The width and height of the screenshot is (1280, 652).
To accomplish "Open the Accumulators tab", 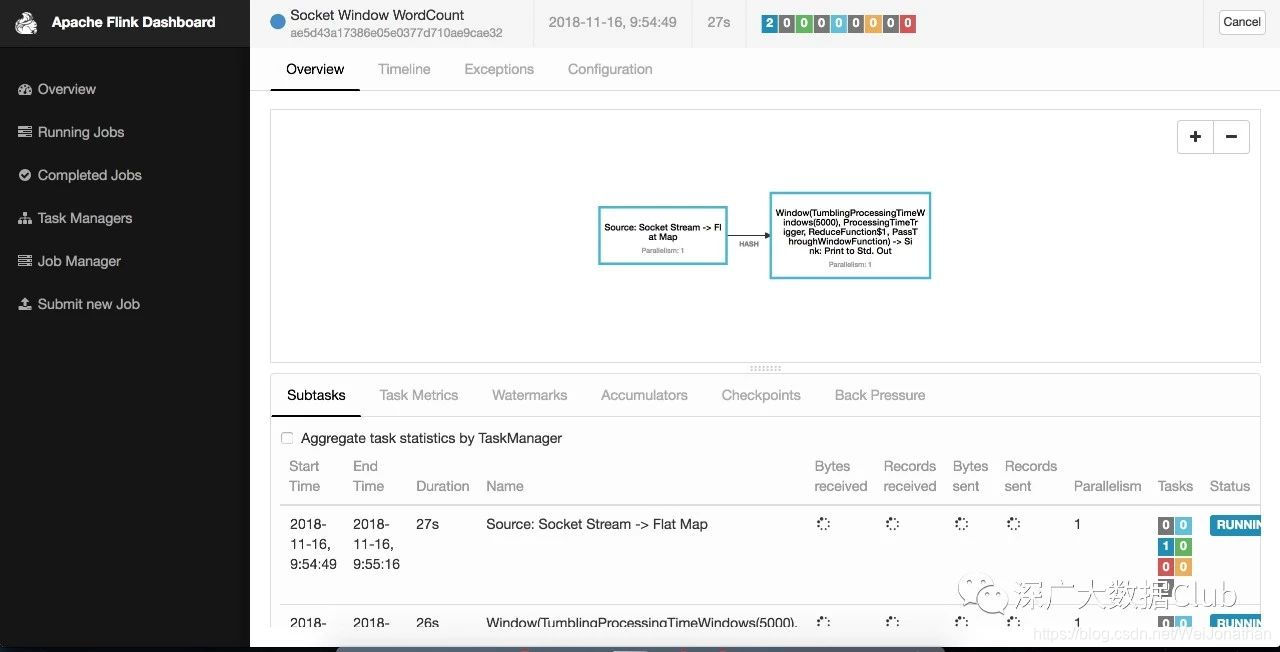I will pos(644,395).
